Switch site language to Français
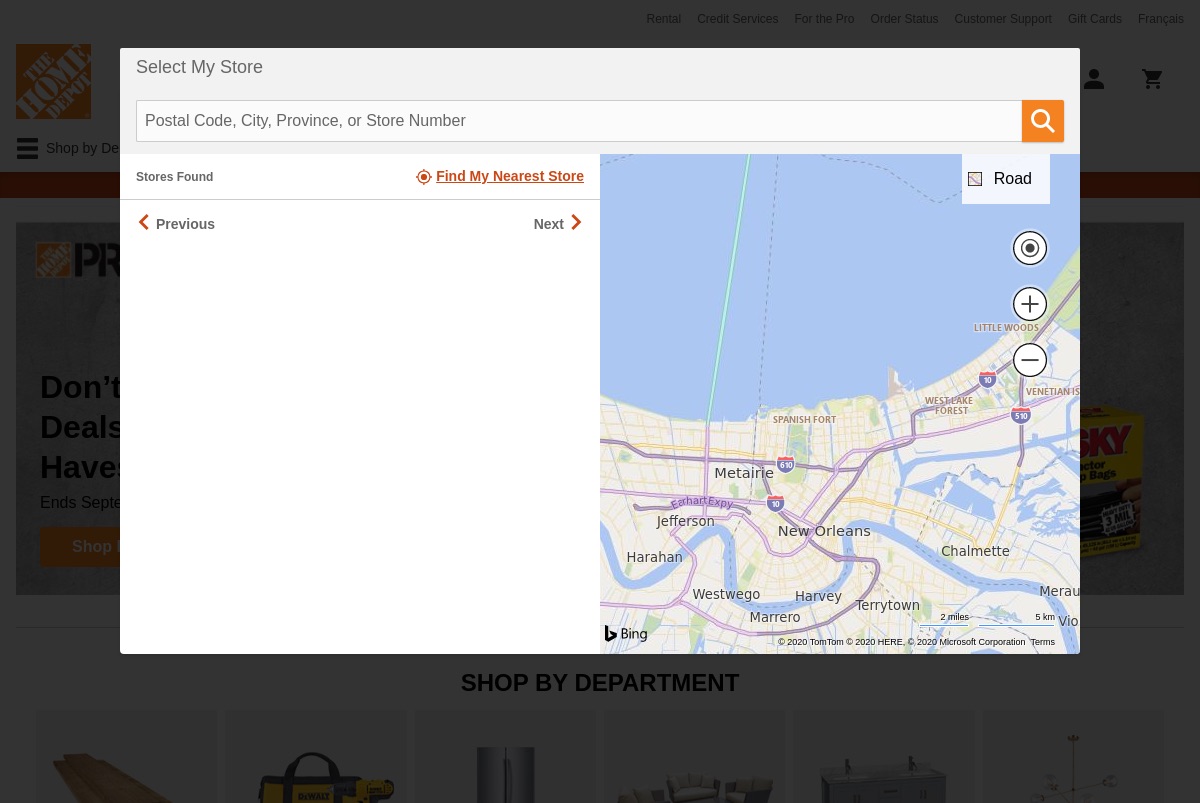The height and width of the screenshot is (803, 1200). [1161, 19]
